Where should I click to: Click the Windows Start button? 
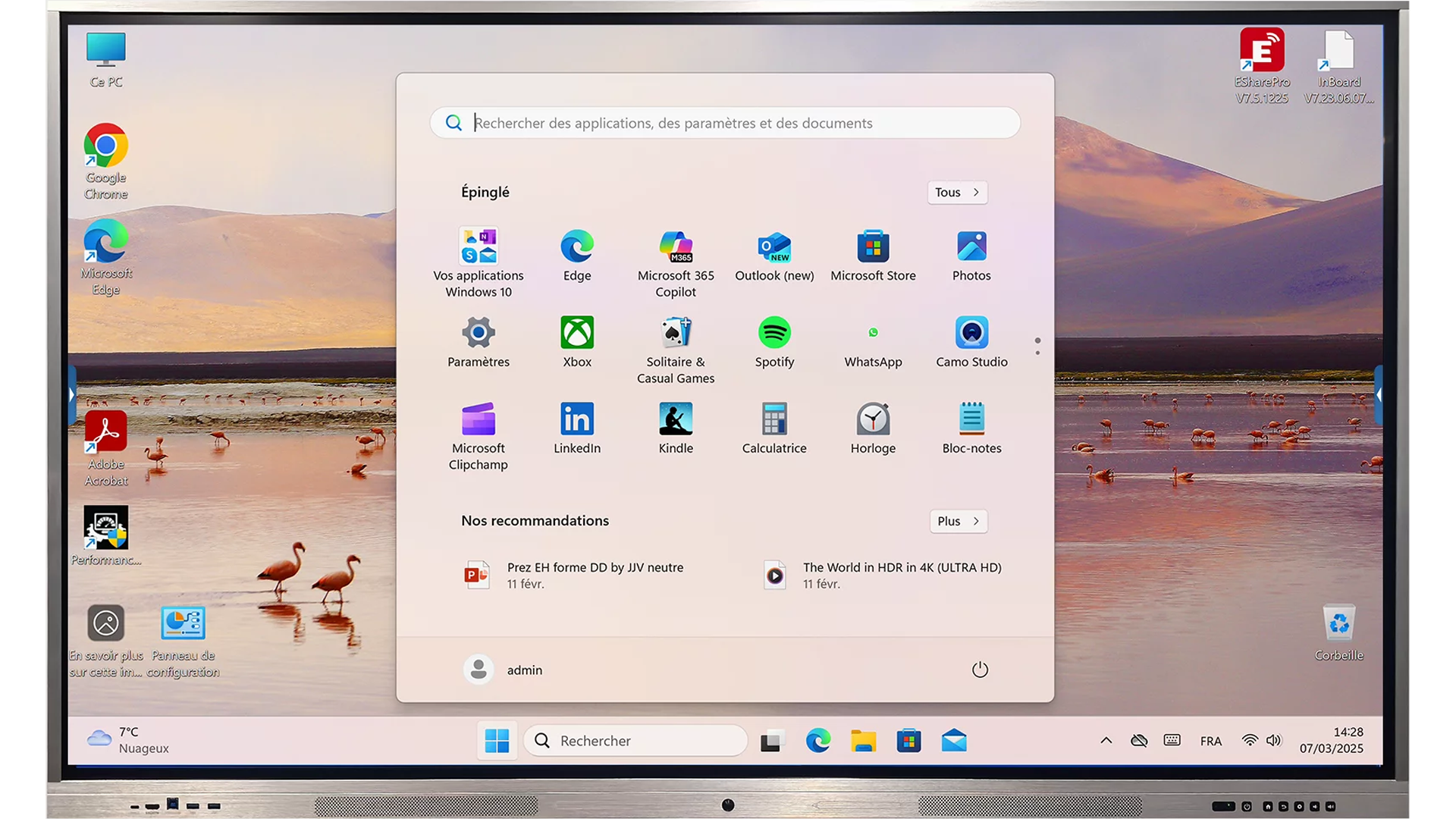[x=497, y=740]
